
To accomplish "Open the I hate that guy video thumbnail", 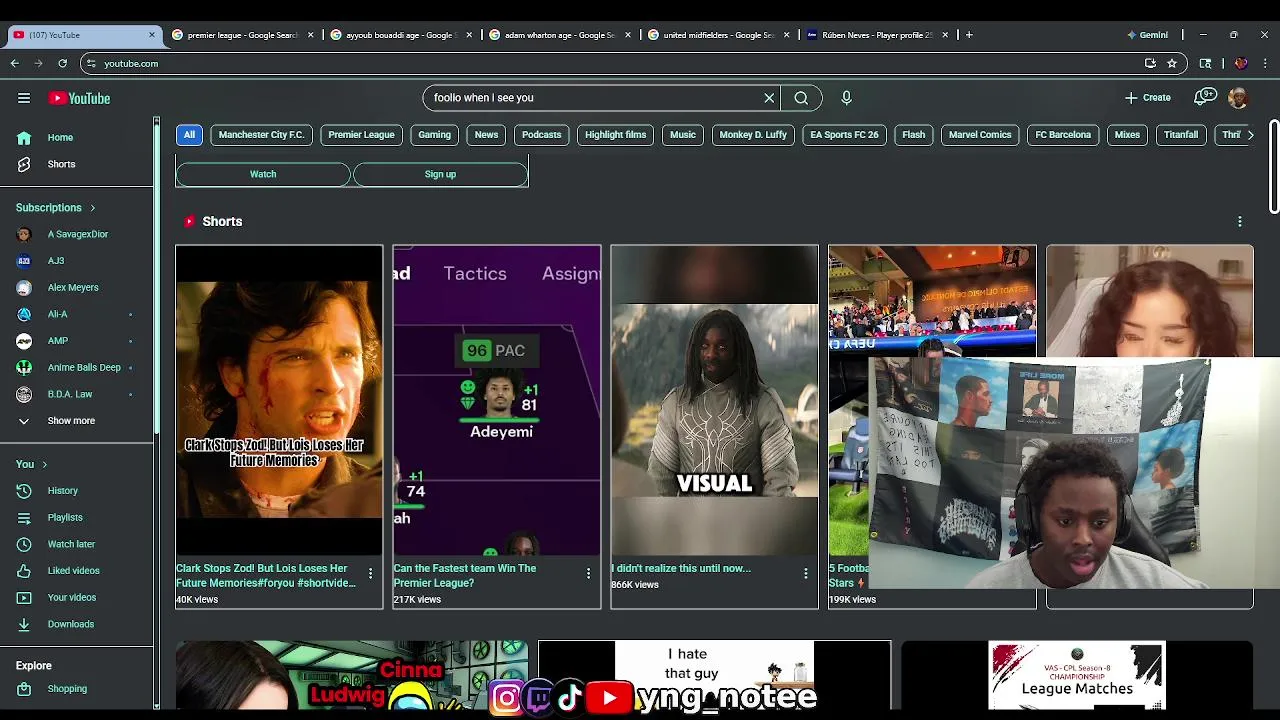I will coord(714,676).
